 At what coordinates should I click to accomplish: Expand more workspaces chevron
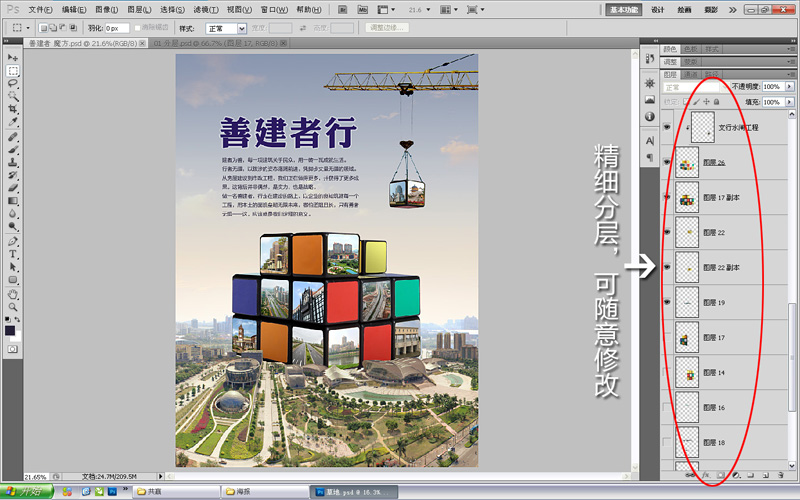point(733,10)
